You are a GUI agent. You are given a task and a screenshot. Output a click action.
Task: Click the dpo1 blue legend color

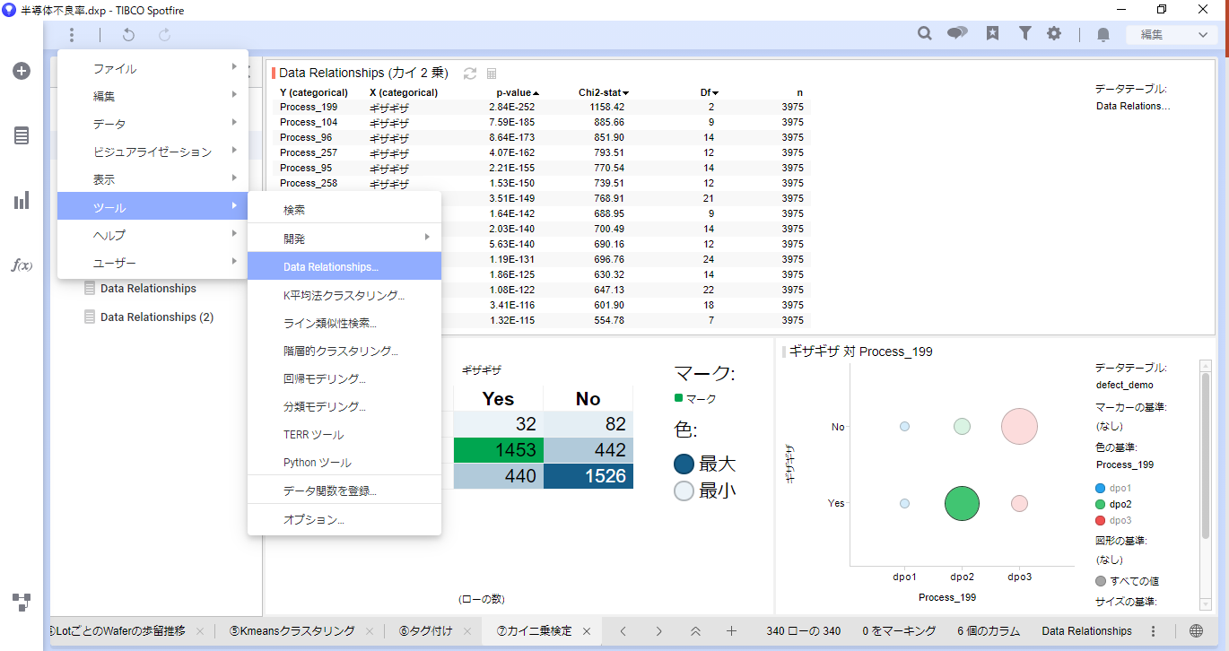[1101, 488]
